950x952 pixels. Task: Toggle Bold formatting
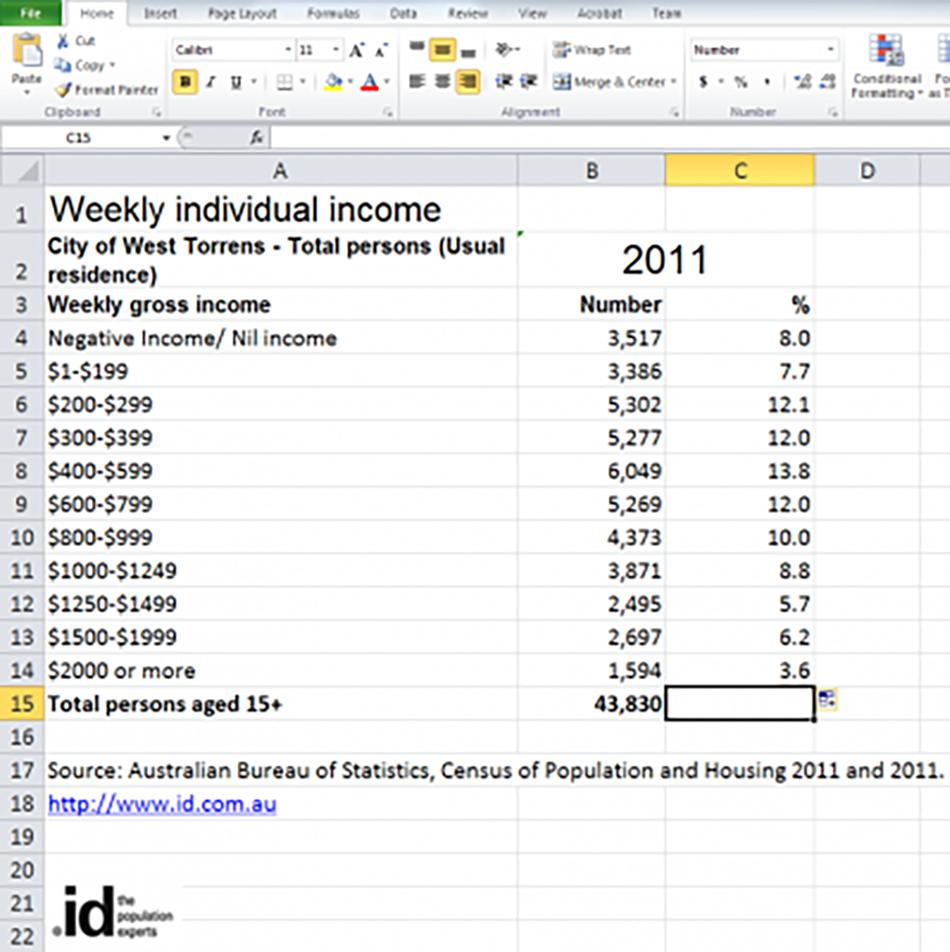coord(185,81)
